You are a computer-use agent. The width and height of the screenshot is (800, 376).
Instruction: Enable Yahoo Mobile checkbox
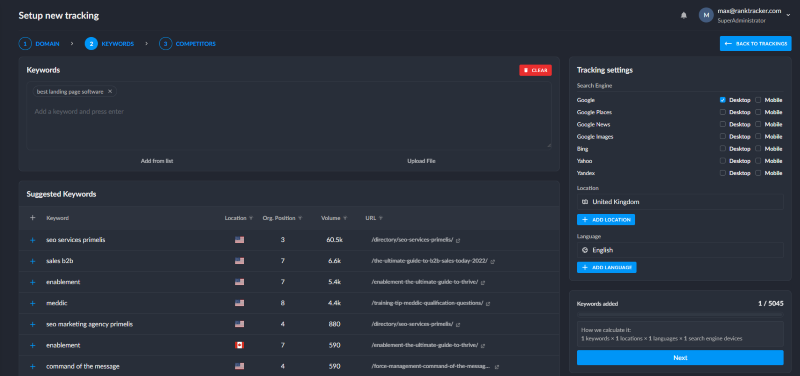(x=758, y=161)
